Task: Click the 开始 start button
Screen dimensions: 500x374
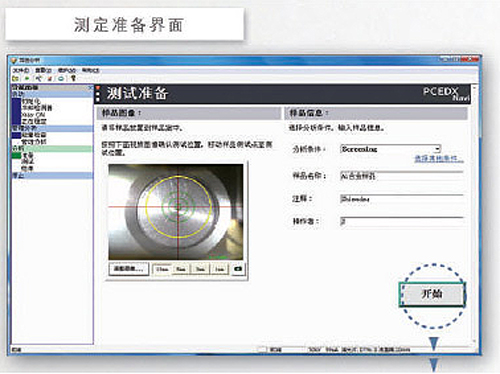Action: [432, 294]
